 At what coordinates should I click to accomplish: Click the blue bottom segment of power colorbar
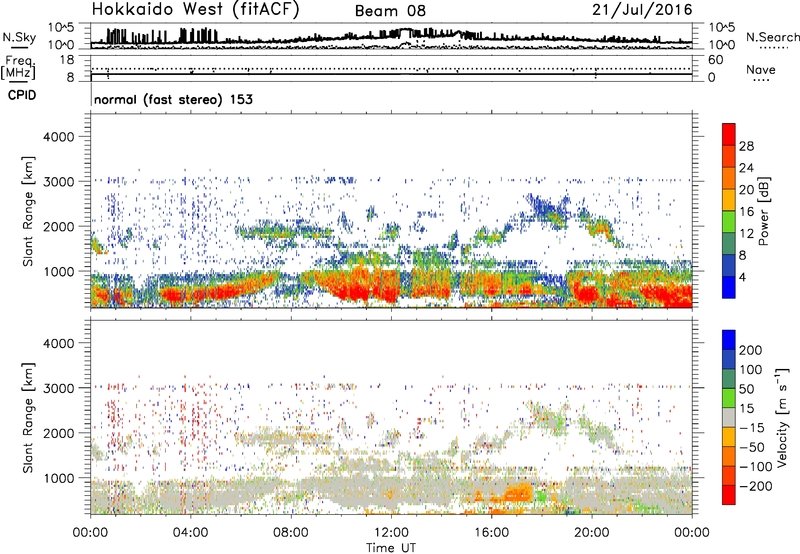(x=729, y=288)
